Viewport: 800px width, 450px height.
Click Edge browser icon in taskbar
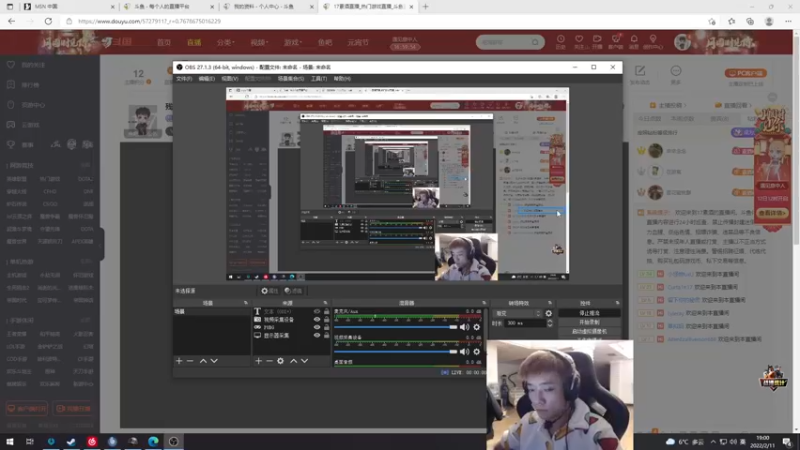[x=153, y=441]
